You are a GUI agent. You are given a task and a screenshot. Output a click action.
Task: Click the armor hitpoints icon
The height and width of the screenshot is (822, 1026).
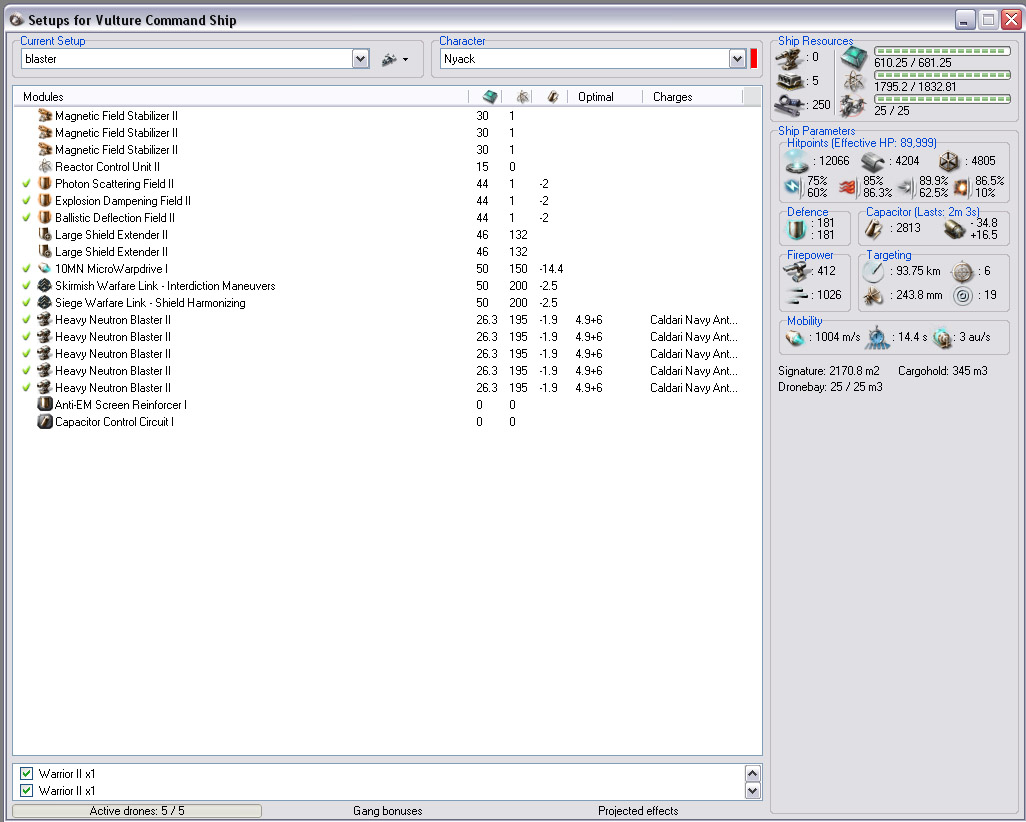tap(872, 162)
